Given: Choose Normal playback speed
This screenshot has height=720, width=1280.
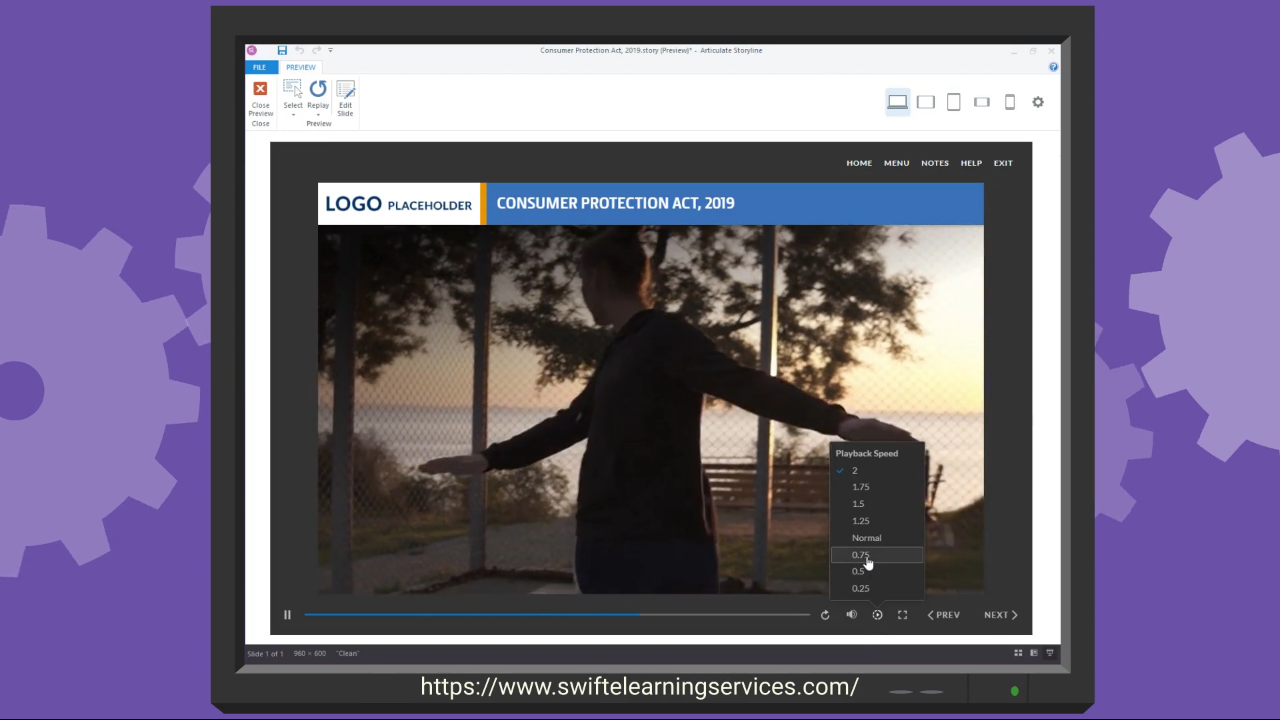Looking at the screenshot, I should [x=878, y=538].
